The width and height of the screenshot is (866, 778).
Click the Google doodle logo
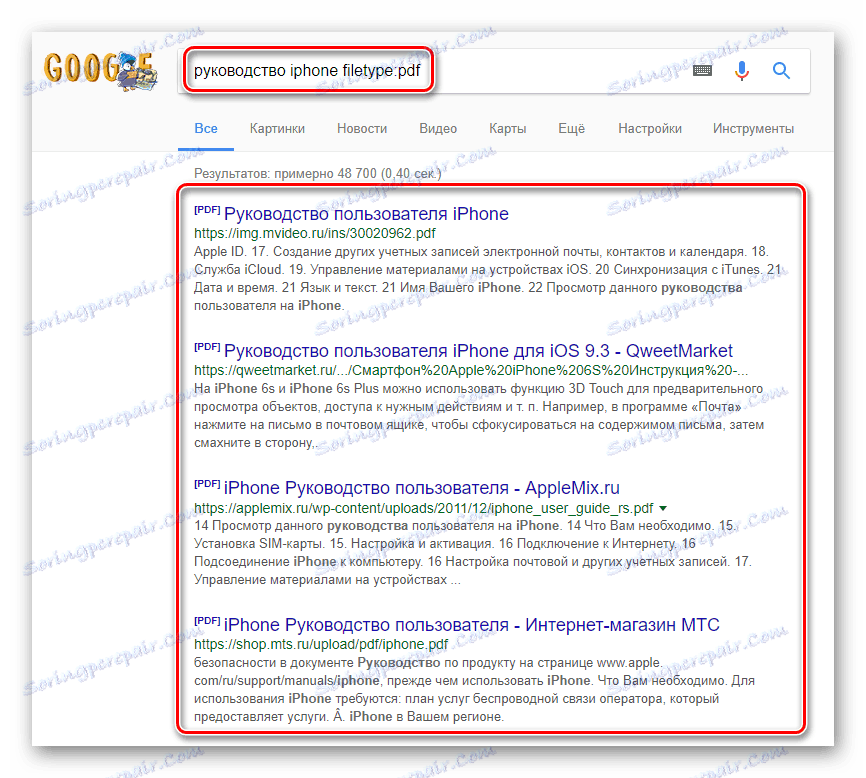pyautogui.click(x=101, y=70)
